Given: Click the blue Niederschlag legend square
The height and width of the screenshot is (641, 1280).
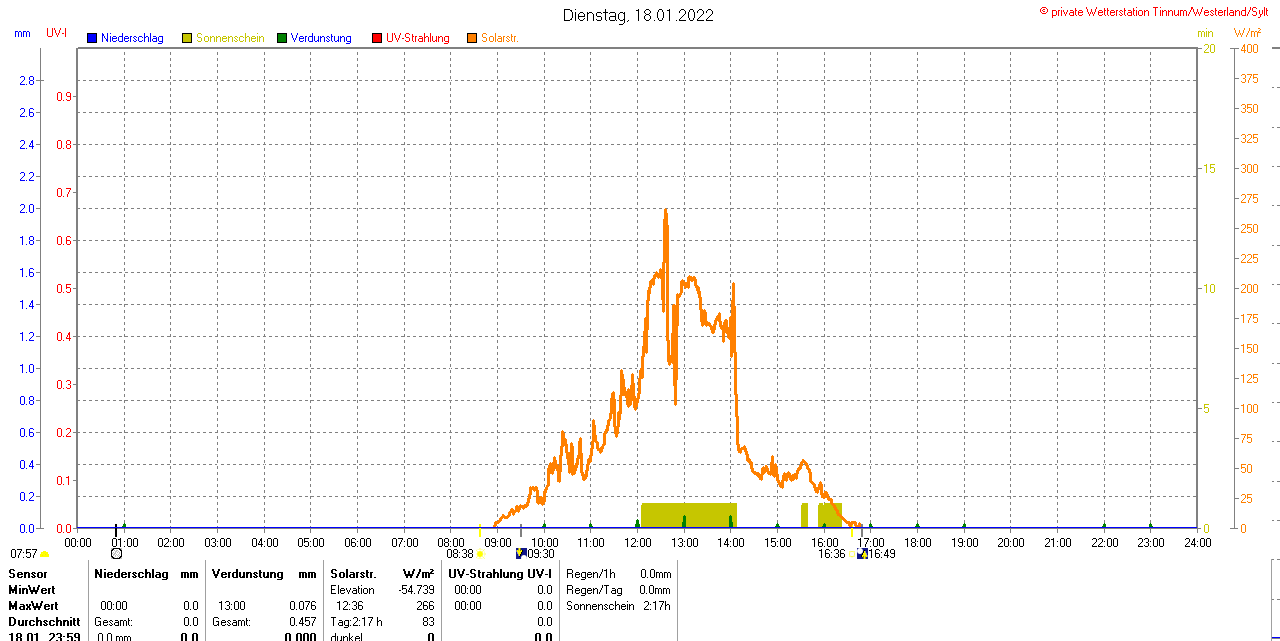Looking at the screenshot, I should pyautogui.click(x=92, y=38).
